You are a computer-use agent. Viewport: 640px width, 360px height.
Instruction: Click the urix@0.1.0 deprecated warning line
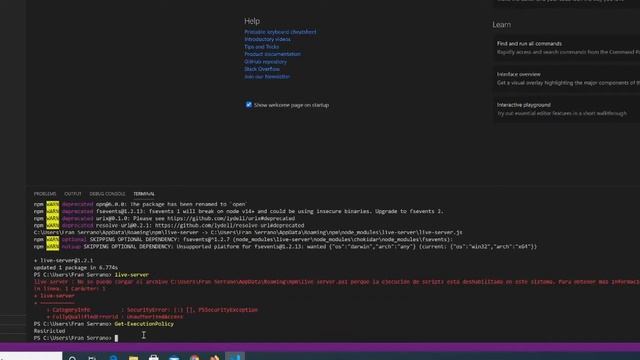(x=164, y=218)
